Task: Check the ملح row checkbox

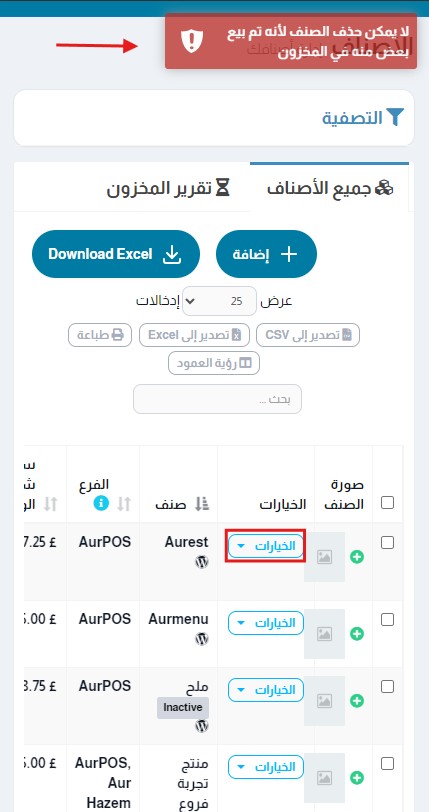Action: 388,686
